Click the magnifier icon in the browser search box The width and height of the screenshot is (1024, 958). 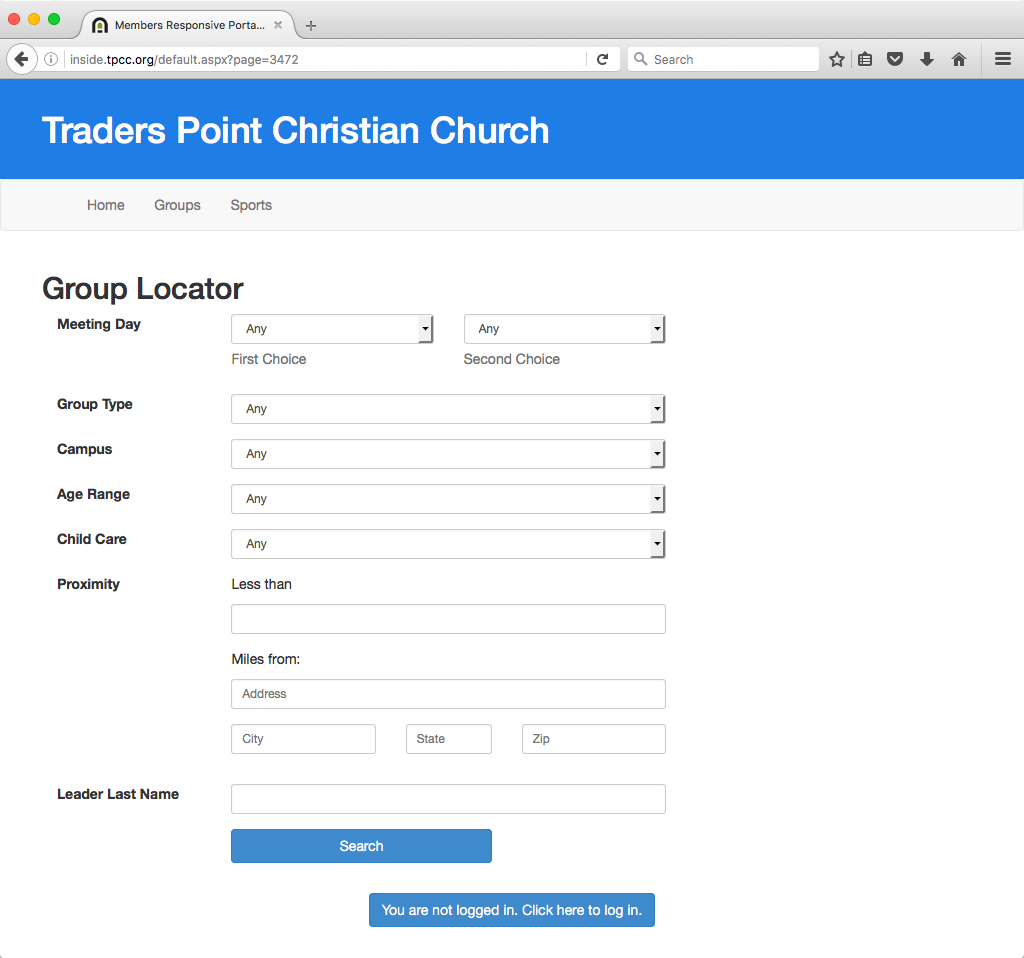pos(641,59)
